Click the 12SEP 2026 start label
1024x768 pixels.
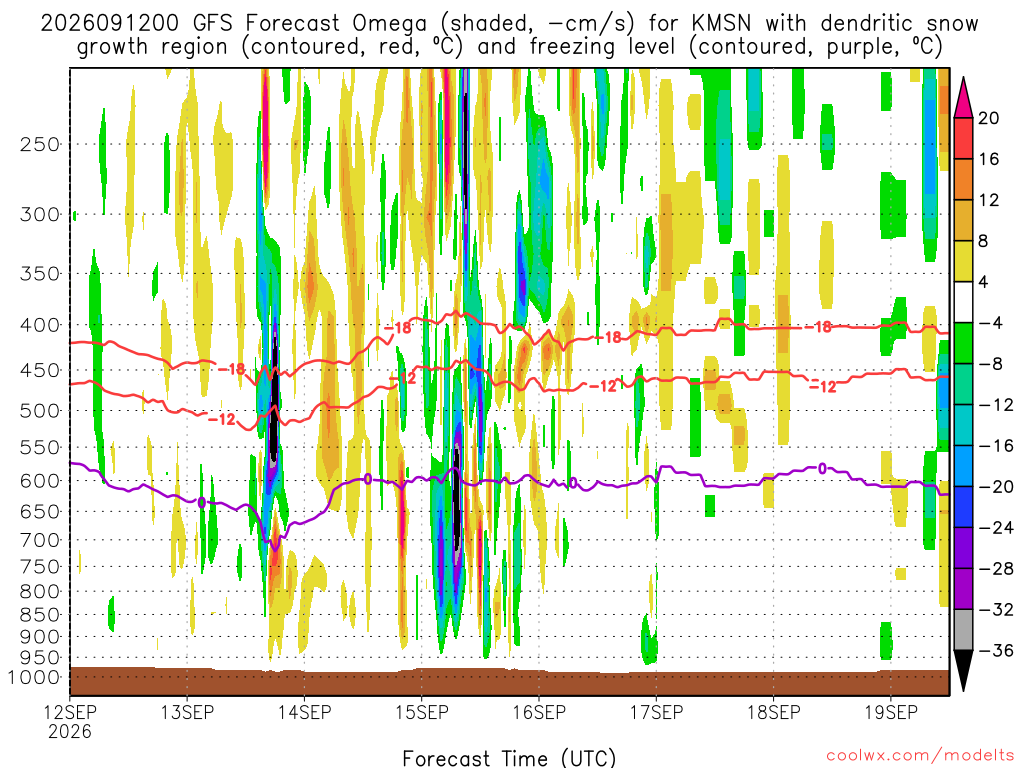70,721
